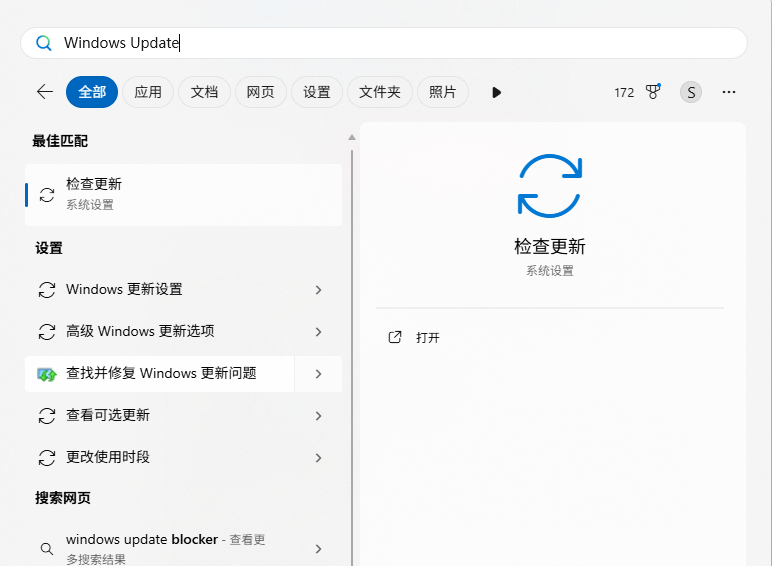Expand the 查看可选更新 chevron

(x=319, y=416)
